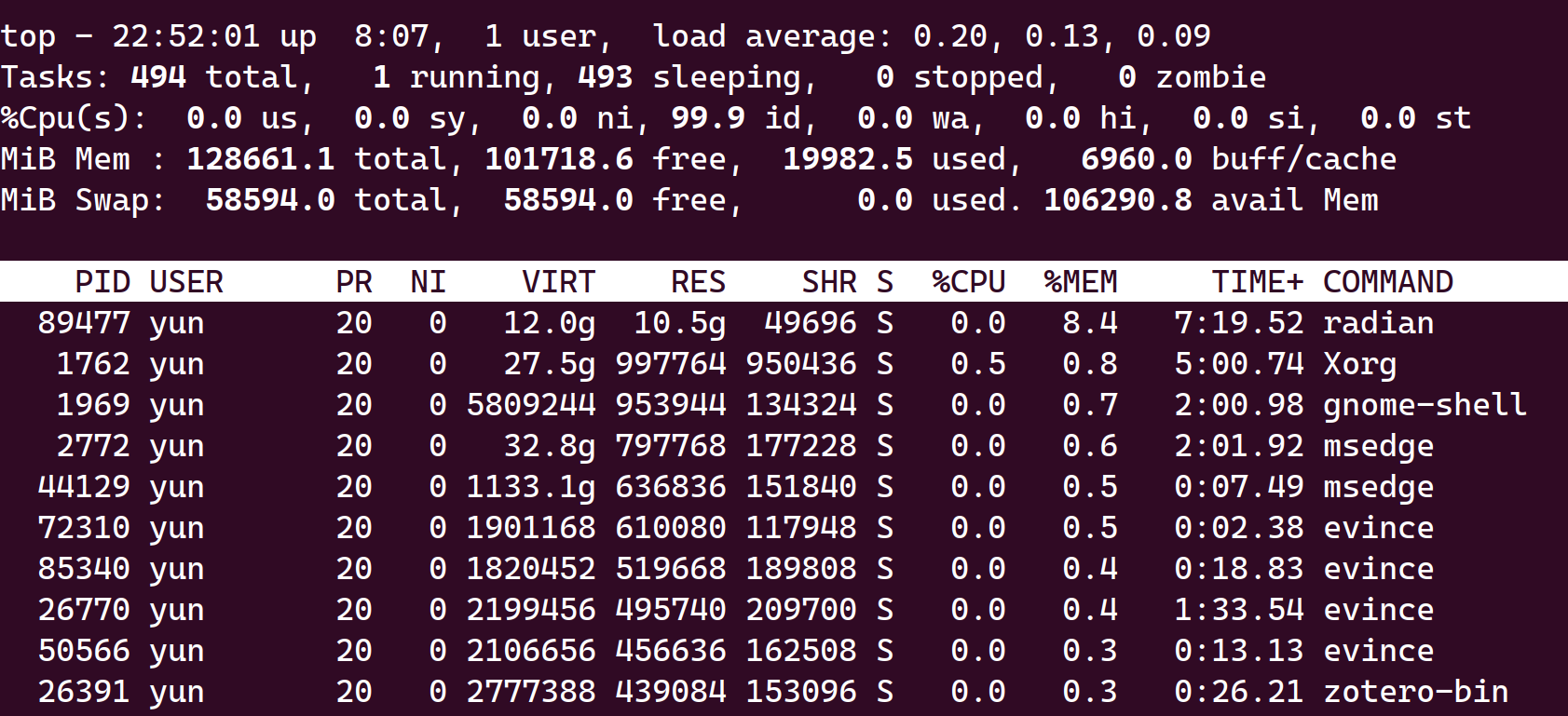1568x716 pixels.
Task: Click the COMMAND column header
Action: pyautogui.click(x=1388, y=282)
